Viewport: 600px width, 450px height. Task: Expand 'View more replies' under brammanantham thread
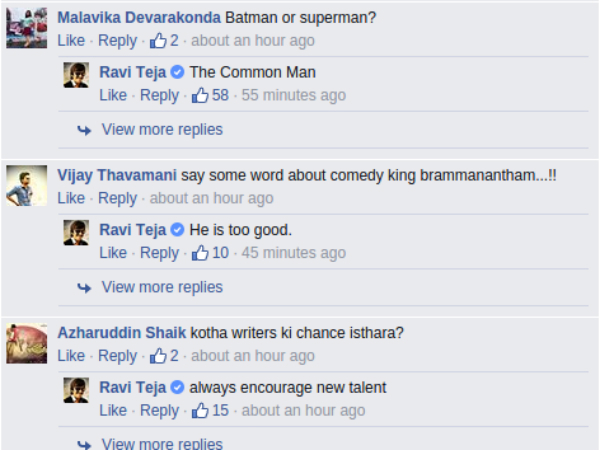click(x=162, y=287)
